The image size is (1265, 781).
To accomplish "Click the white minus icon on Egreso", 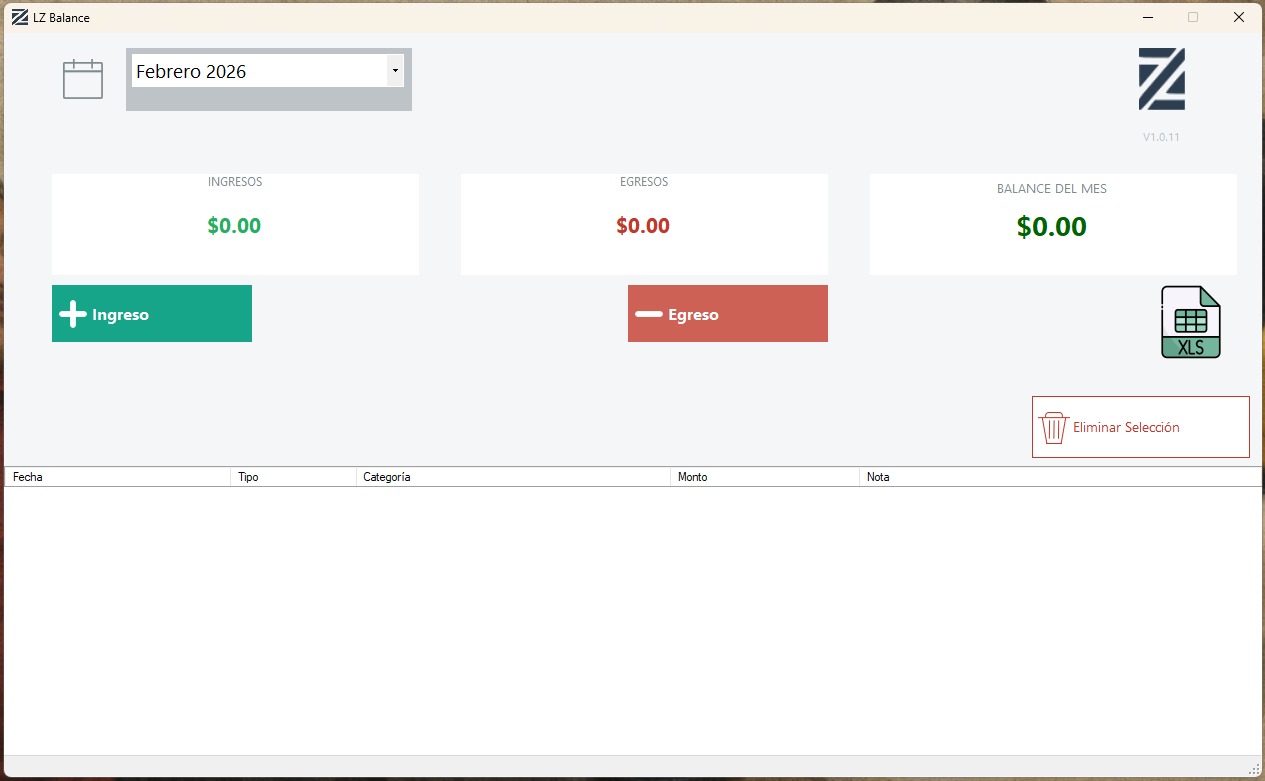I will pos(649,314).
